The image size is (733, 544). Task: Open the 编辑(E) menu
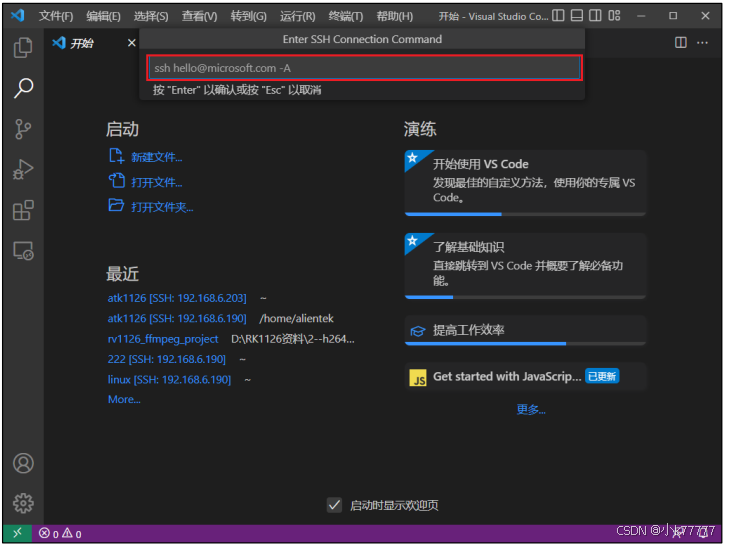[x=103, y=16]
